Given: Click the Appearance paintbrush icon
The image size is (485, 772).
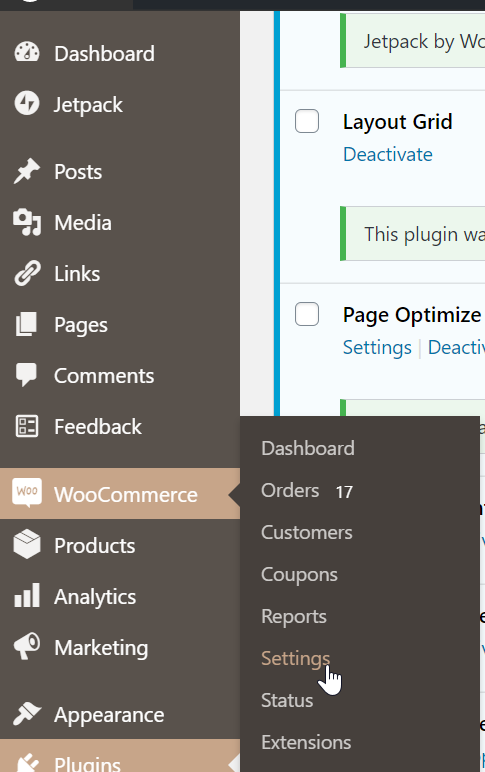Looking at the screenshot, I should click(x=27, y=714).
